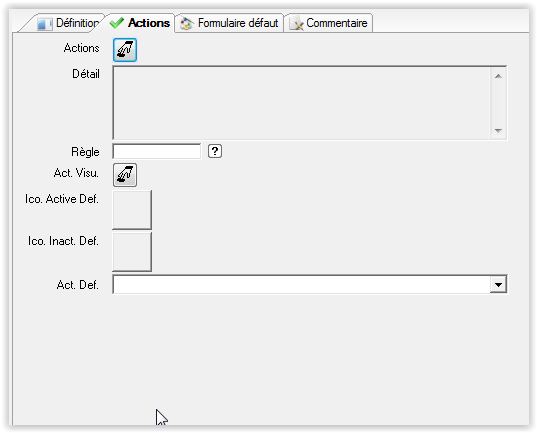Click the Actions editor icon button

(125, 50)
